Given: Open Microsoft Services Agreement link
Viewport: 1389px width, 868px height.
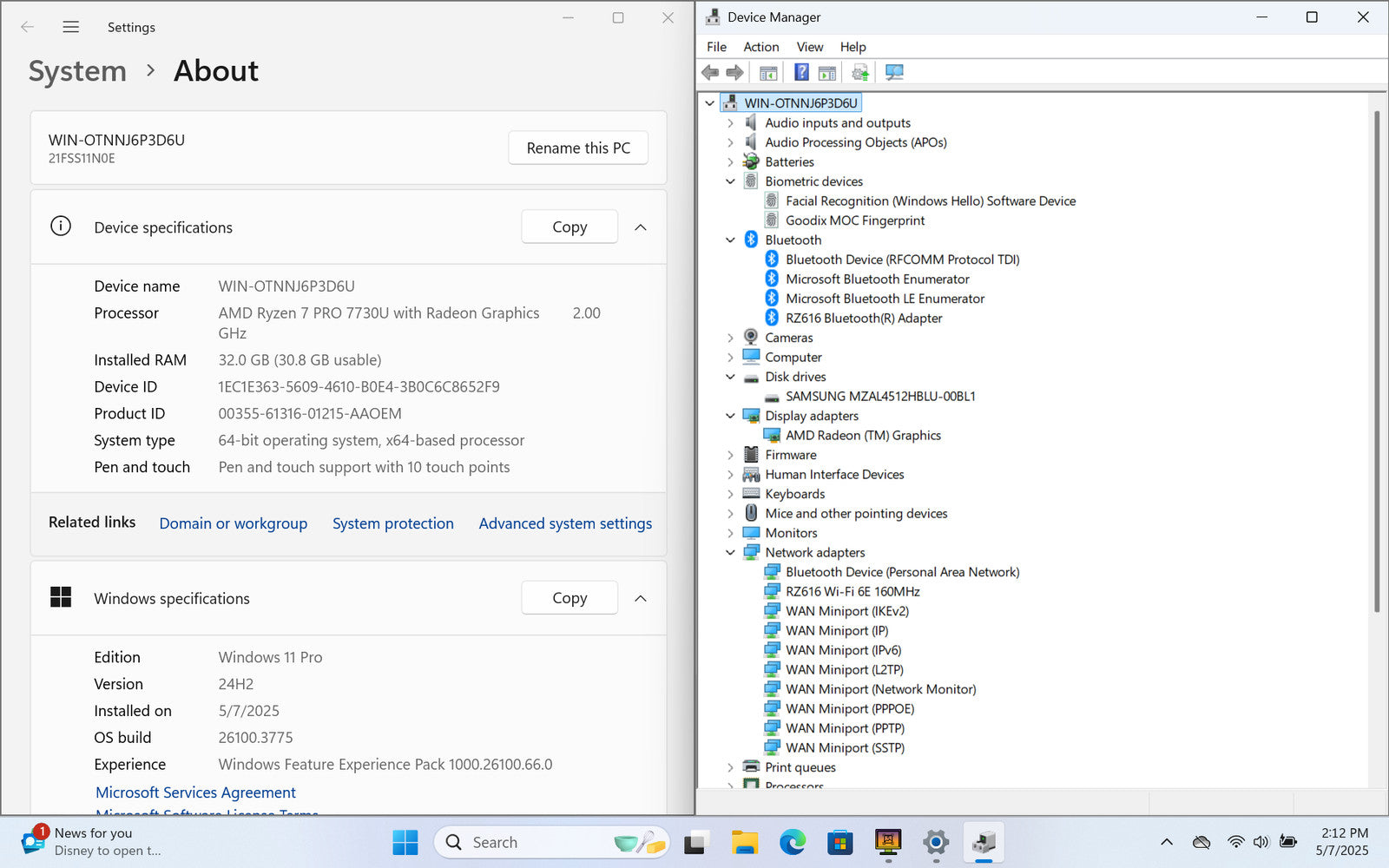Looking at the screenshot, I should click(x=195, y=792).
